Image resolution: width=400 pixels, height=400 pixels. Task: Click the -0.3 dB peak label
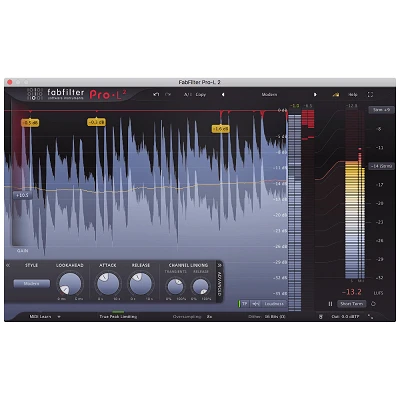pyautogui.click(x=97, y=122)
